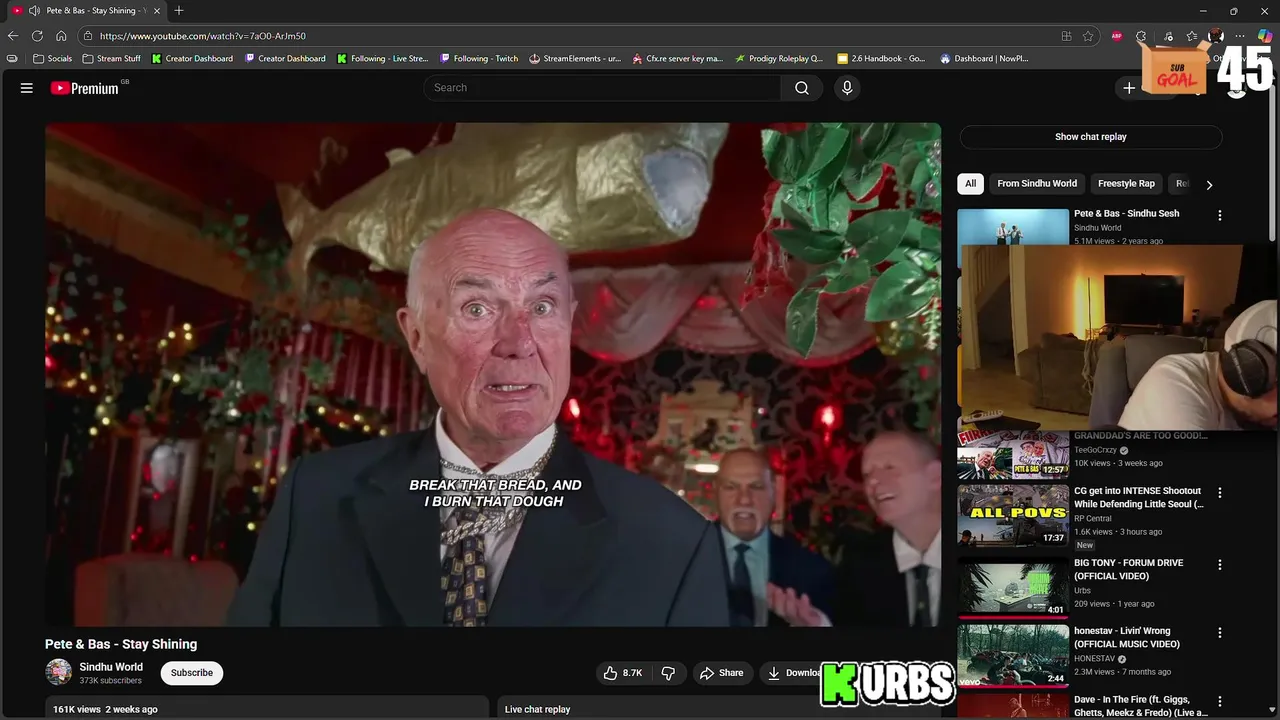Viewport: 1280px width, 720px height.
Task: Open the first Creator Dashboard bookmark
Action: [193, 59]
